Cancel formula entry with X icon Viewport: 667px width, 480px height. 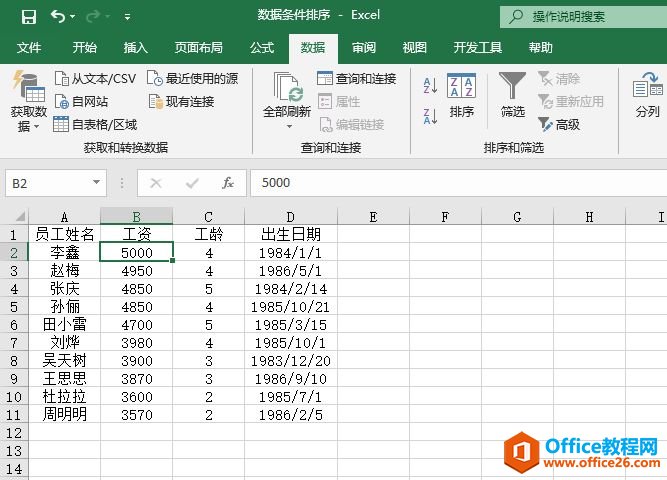tap(156, 183)
